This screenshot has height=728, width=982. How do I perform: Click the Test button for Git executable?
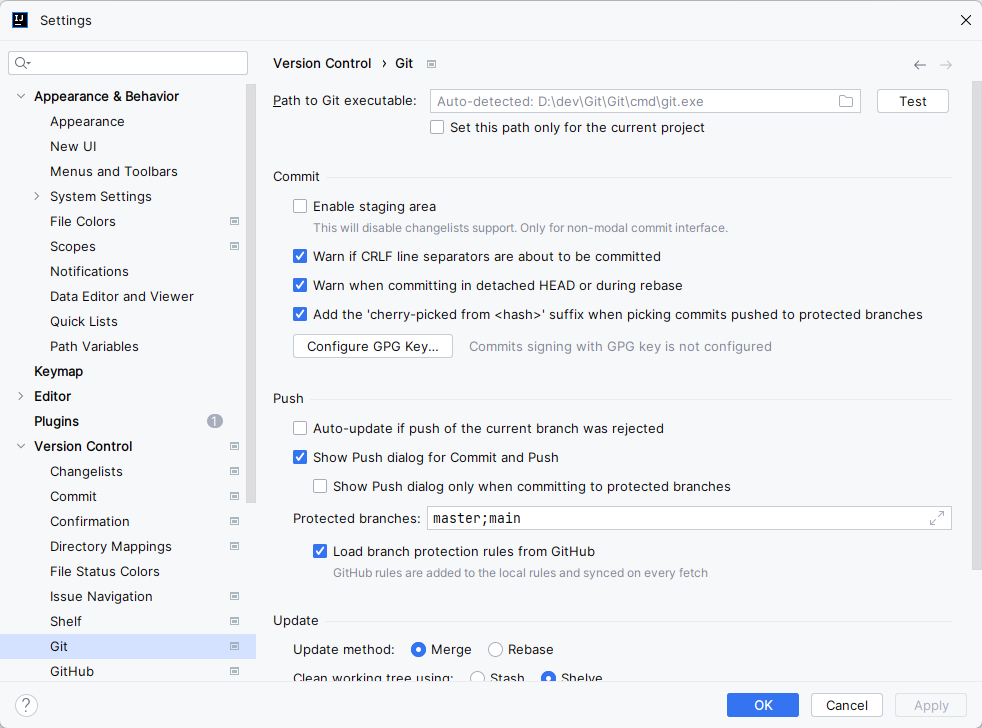912,101
